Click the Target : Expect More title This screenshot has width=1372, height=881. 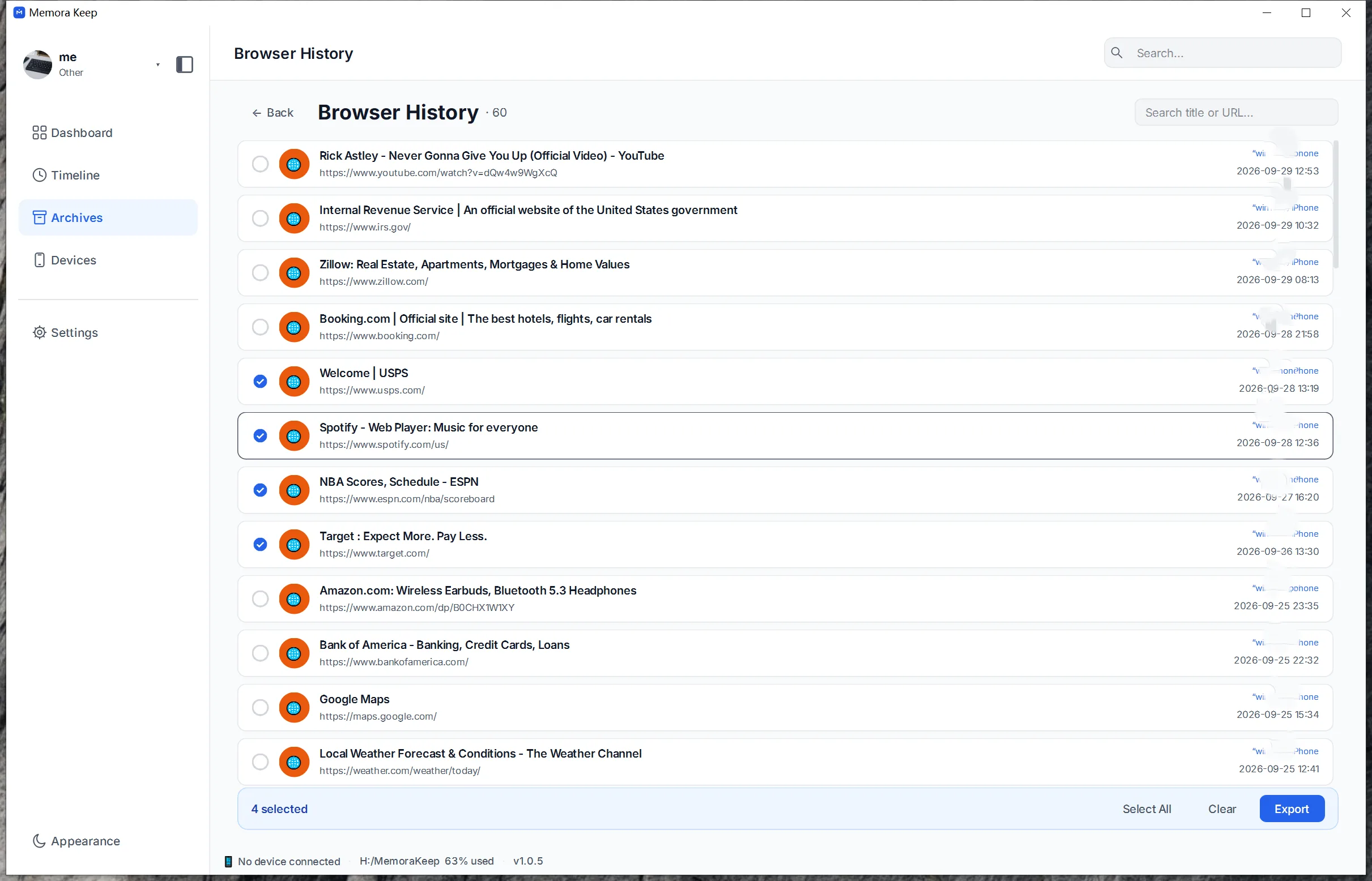(403, 536)
